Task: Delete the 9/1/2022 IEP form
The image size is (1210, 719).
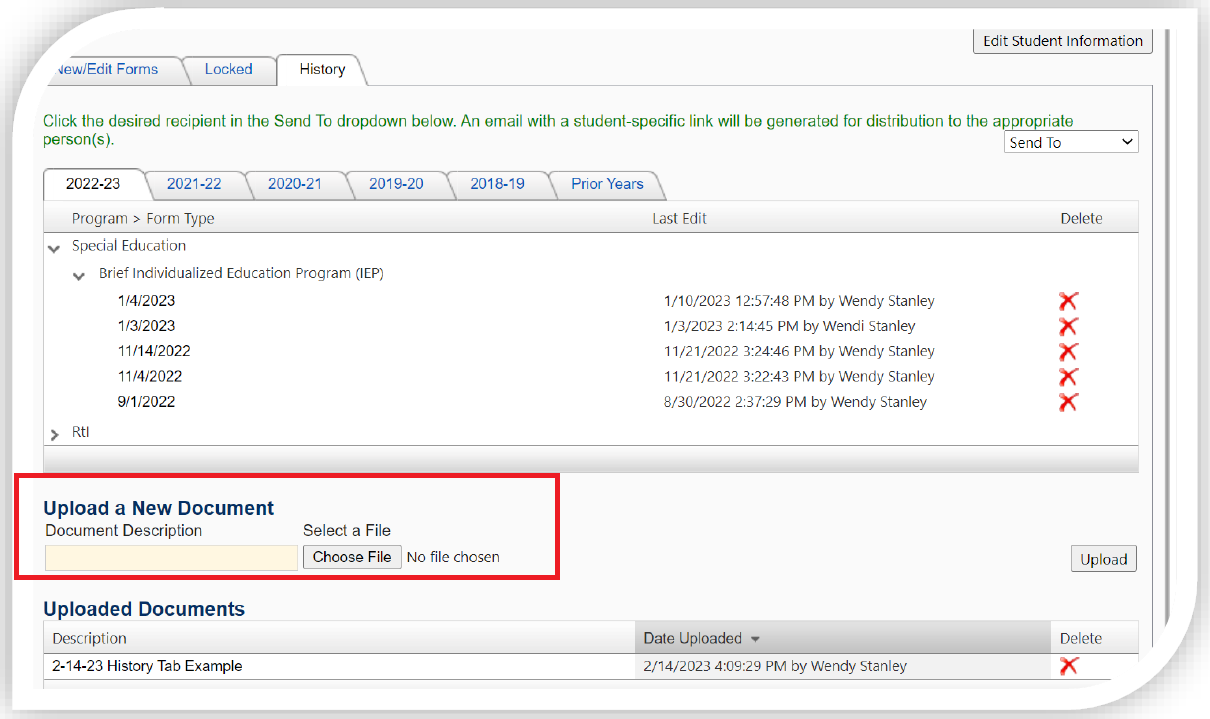Action: (x=1068, y=402)
